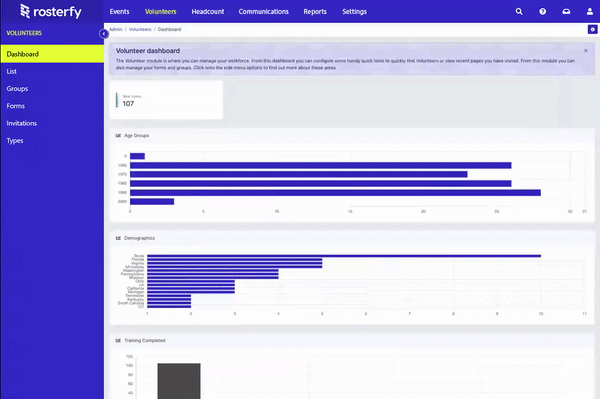Click the 1990 bar in Age Groups chart
600x399 pixels.
coord(335,192)
